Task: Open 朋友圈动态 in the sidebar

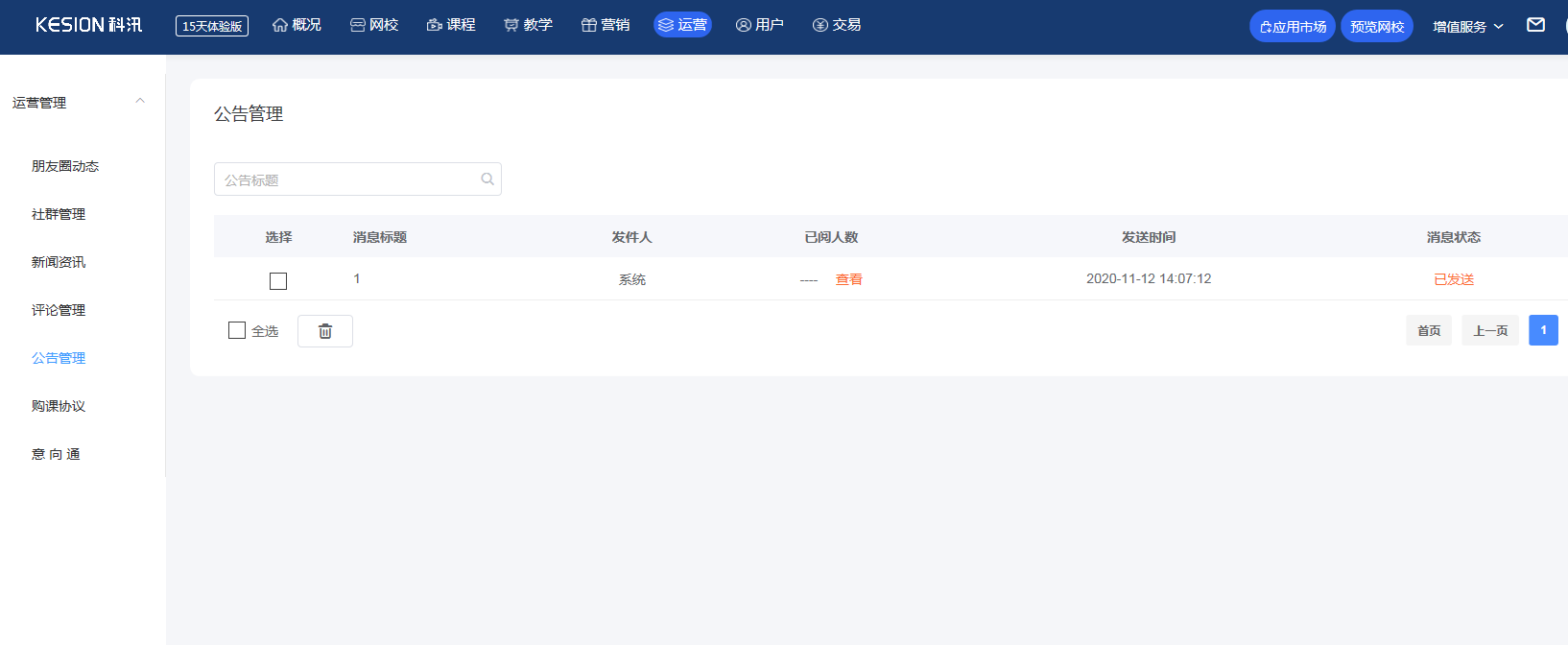Action: pyautogui.click(x=65, y=166)
